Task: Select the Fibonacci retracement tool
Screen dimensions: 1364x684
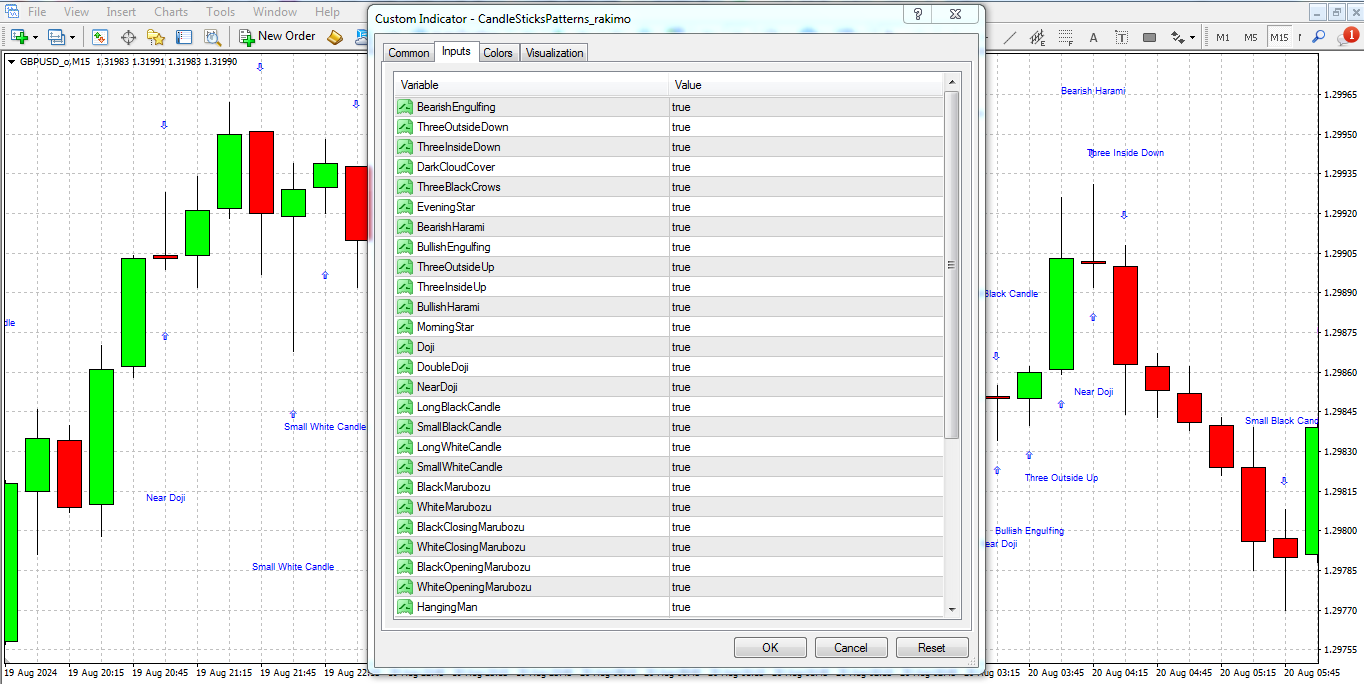Action: pyautogui.click(x=1066, y=37)
